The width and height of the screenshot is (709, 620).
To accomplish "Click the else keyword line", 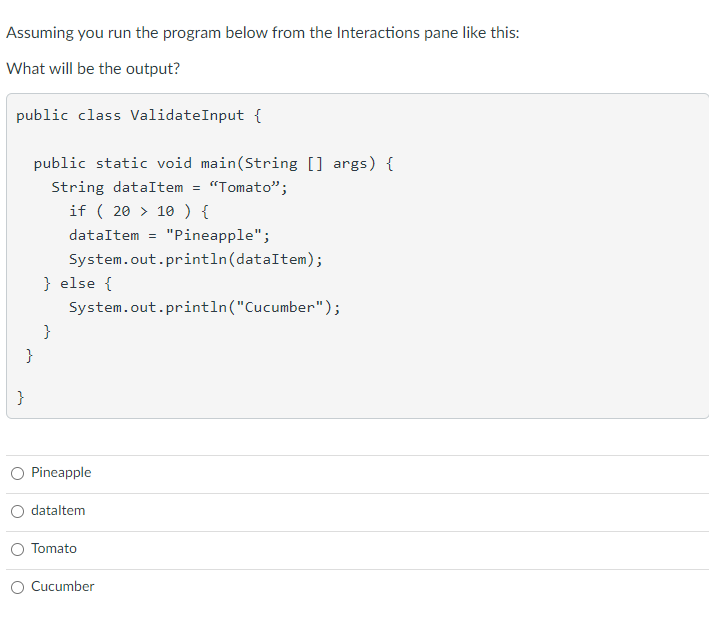I will pyautogui.click(x=77, y=284).
